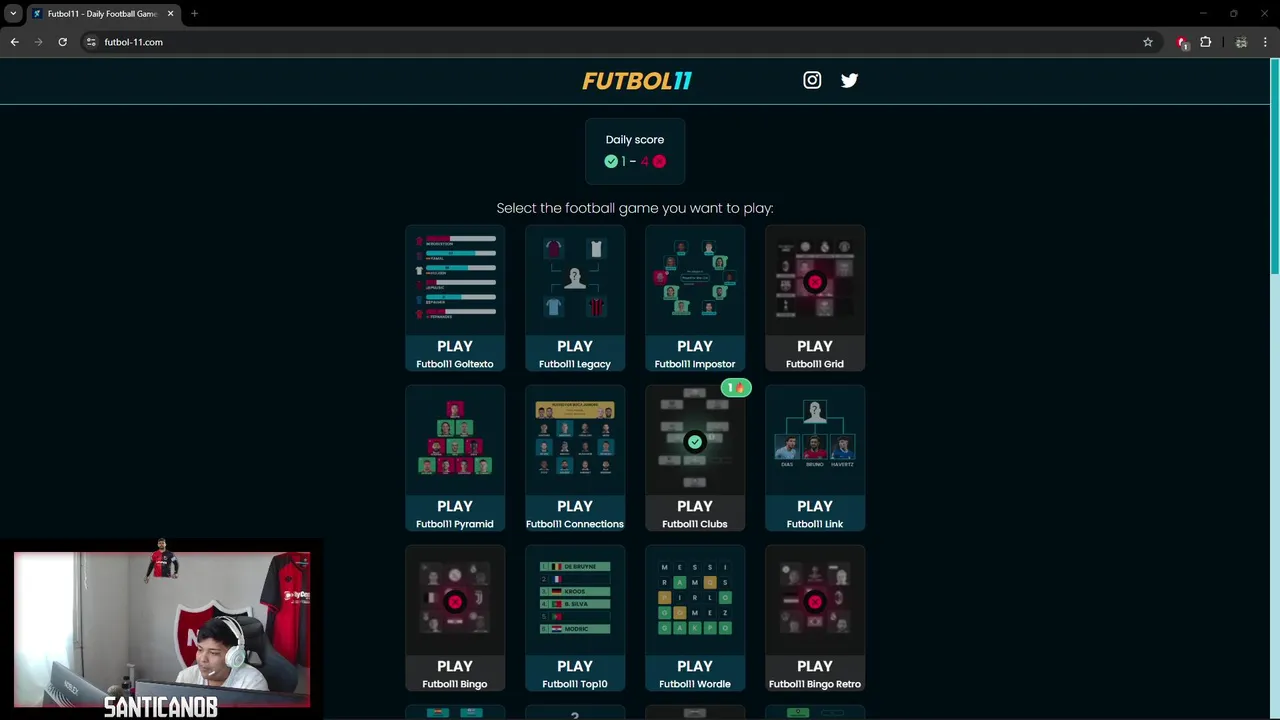Screen dimensions: 1280x720
Task: Open the Futbol11 Link game thumbnail
Action: 815,439
